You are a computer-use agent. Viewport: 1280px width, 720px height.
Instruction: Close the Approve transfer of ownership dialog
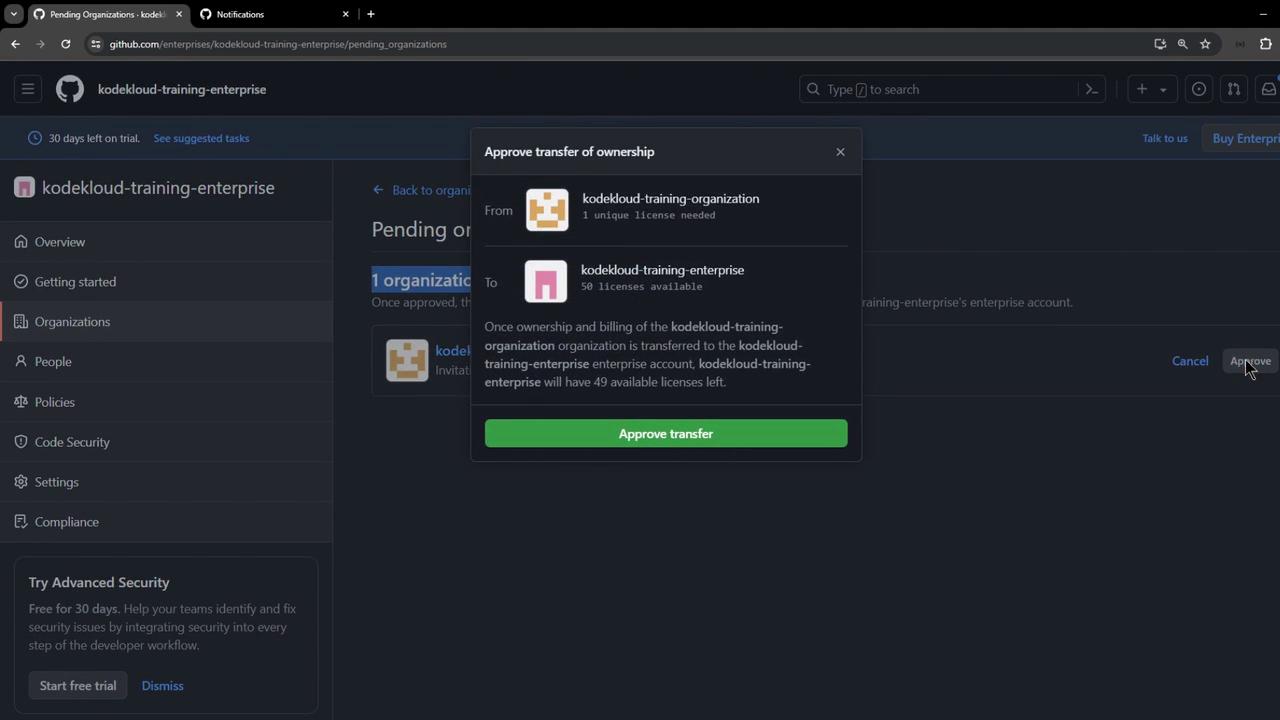[x=840, y=152]
